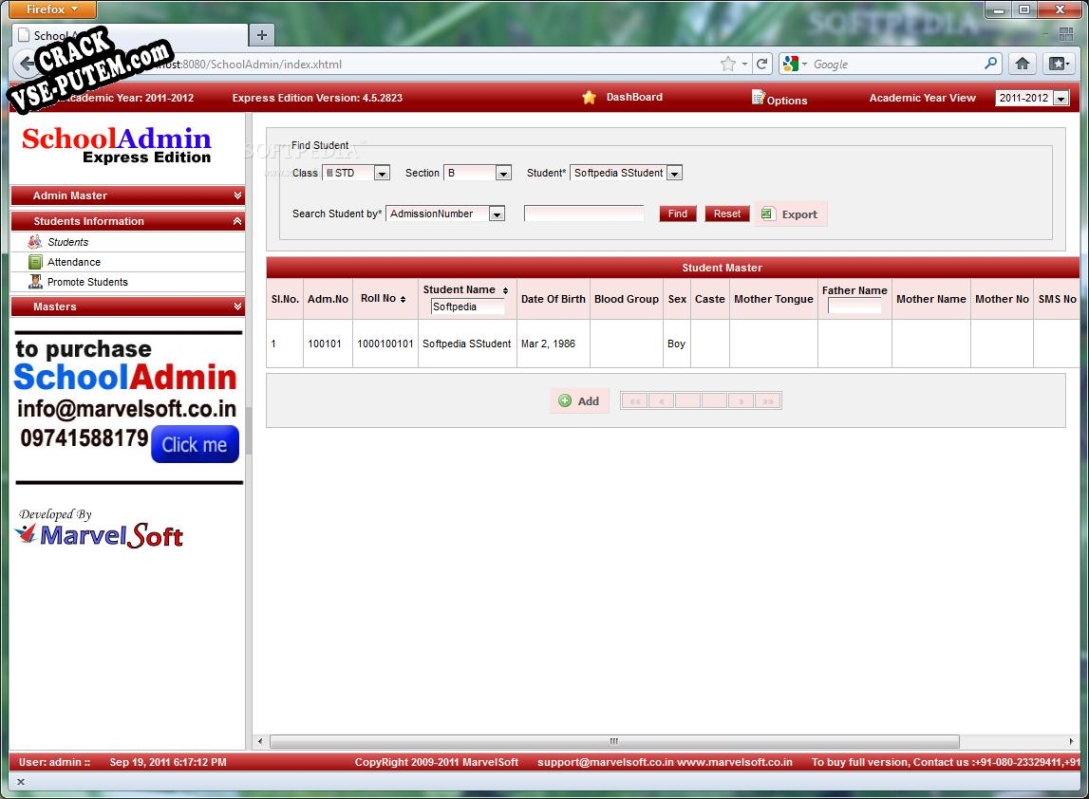Open Search Student by dropdown
This screenshot has width=1089, height=799.
[497, 214]
